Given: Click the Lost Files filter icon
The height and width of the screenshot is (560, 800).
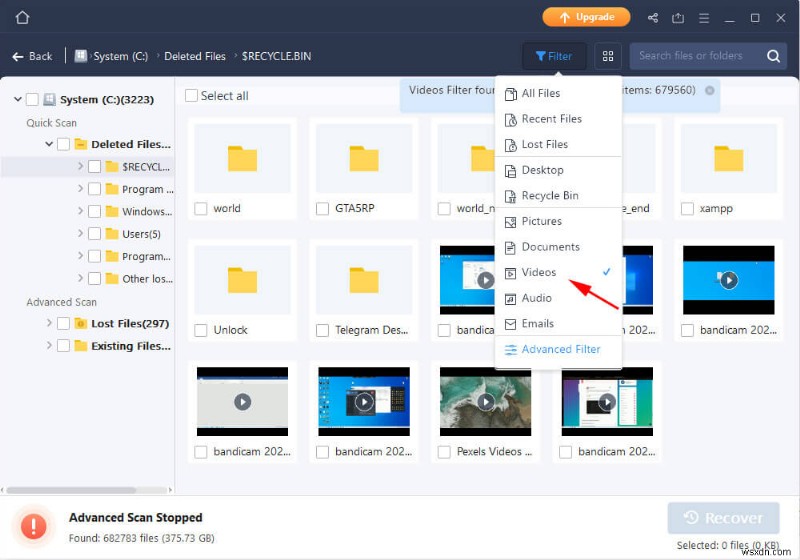Looking at the screenshot, I should click(510, 145).
